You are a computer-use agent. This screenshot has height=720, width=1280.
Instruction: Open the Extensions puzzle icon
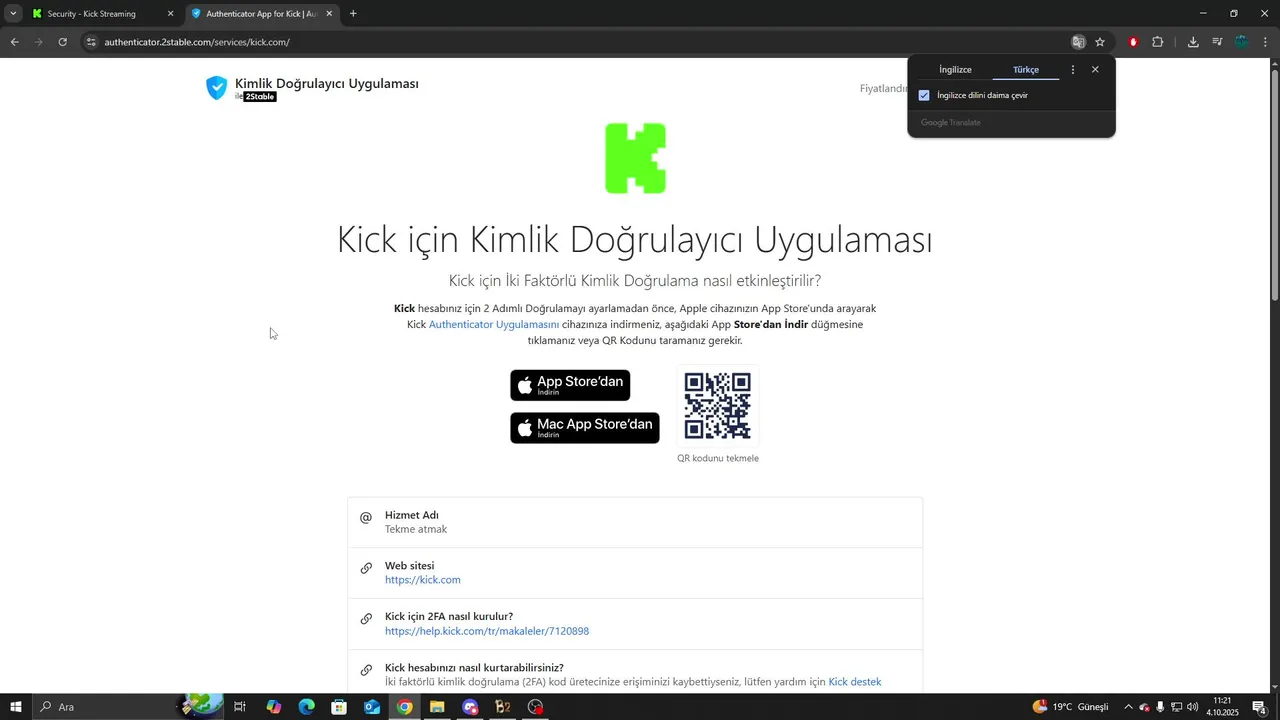(x=1158, y=42)
